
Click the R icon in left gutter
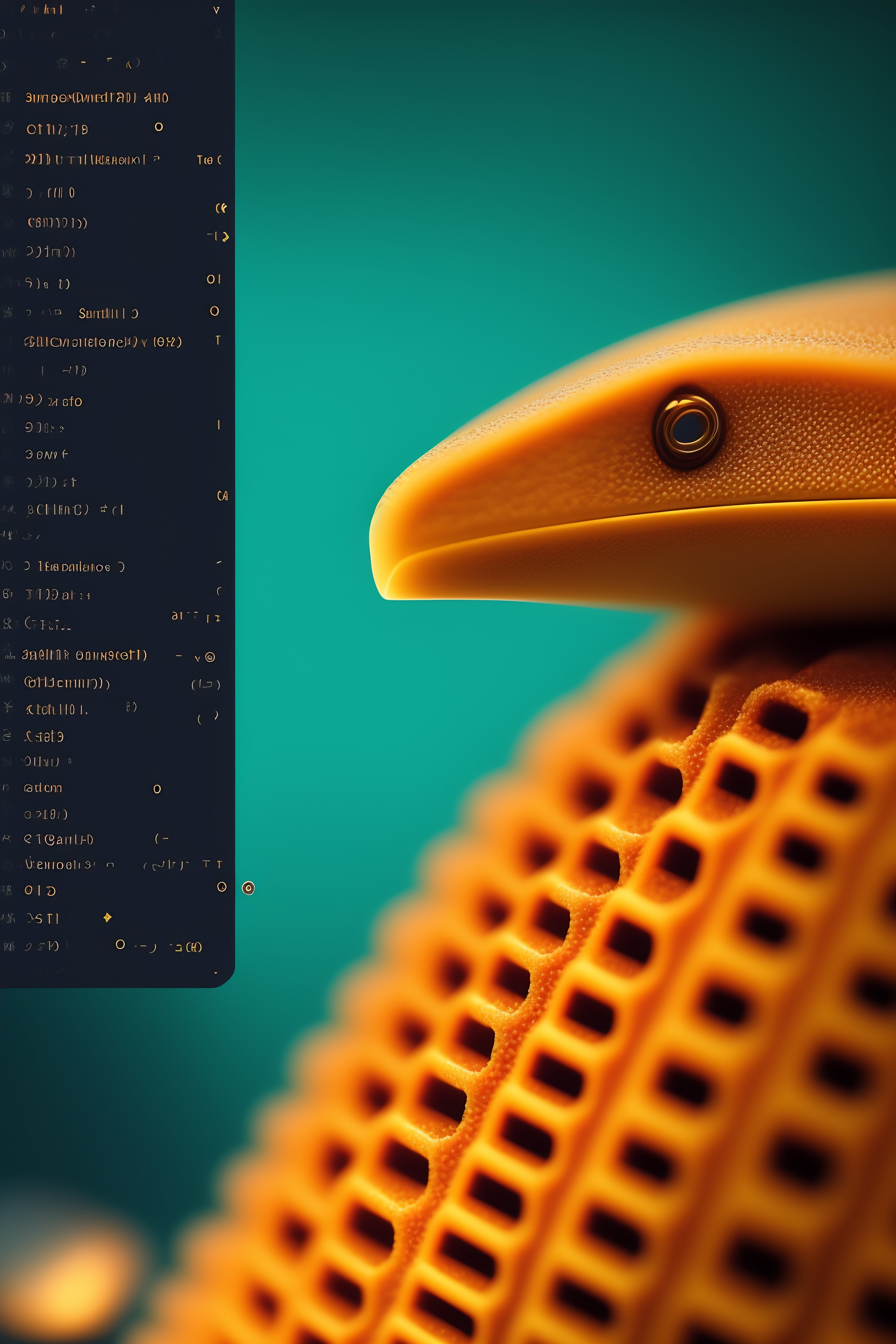click(6, 838)
